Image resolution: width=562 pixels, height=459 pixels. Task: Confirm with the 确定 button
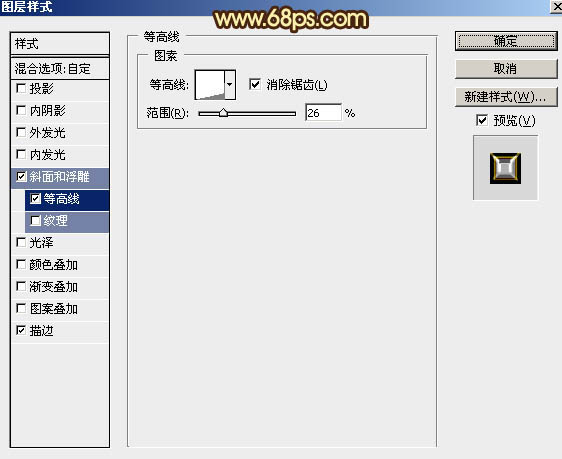pos(506,41)
